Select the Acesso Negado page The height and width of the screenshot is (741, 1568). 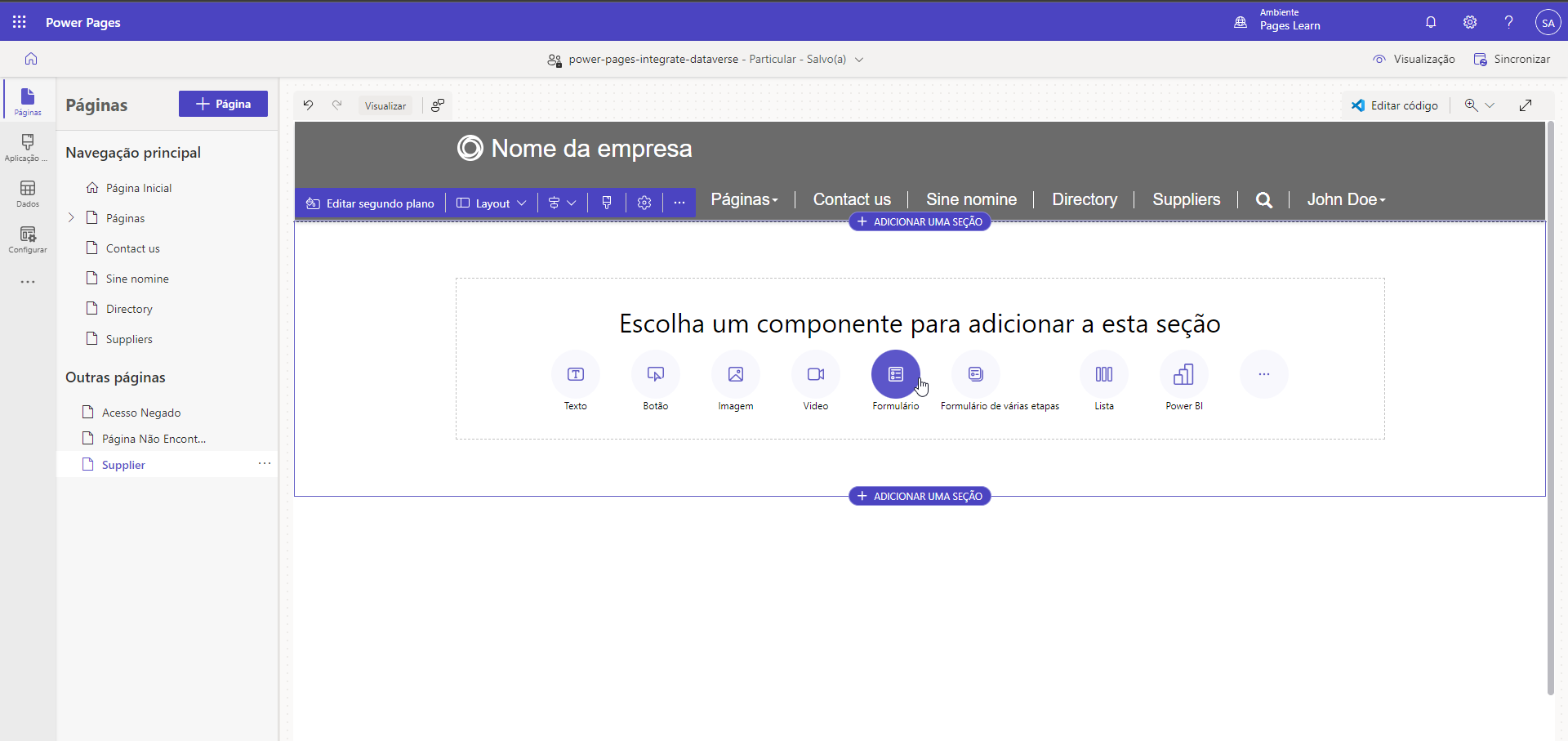(x=141, y=413)
